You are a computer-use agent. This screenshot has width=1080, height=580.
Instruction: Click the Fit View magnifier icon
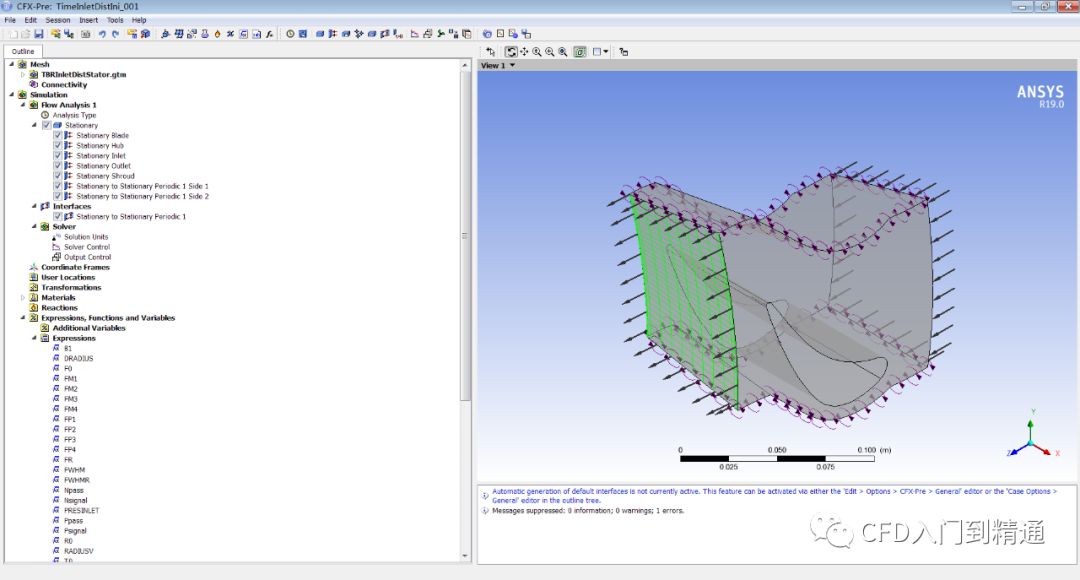pyautogui.click(x=563, y=52)
